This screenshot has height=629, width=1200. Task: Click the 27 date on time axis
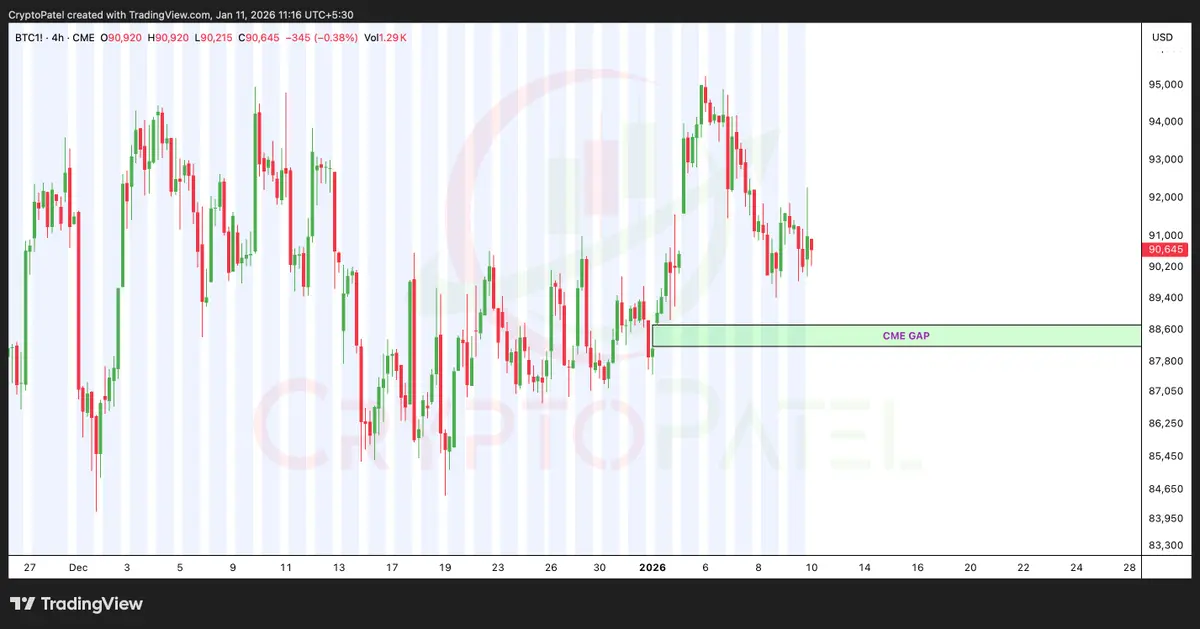[x=30, y=567]
